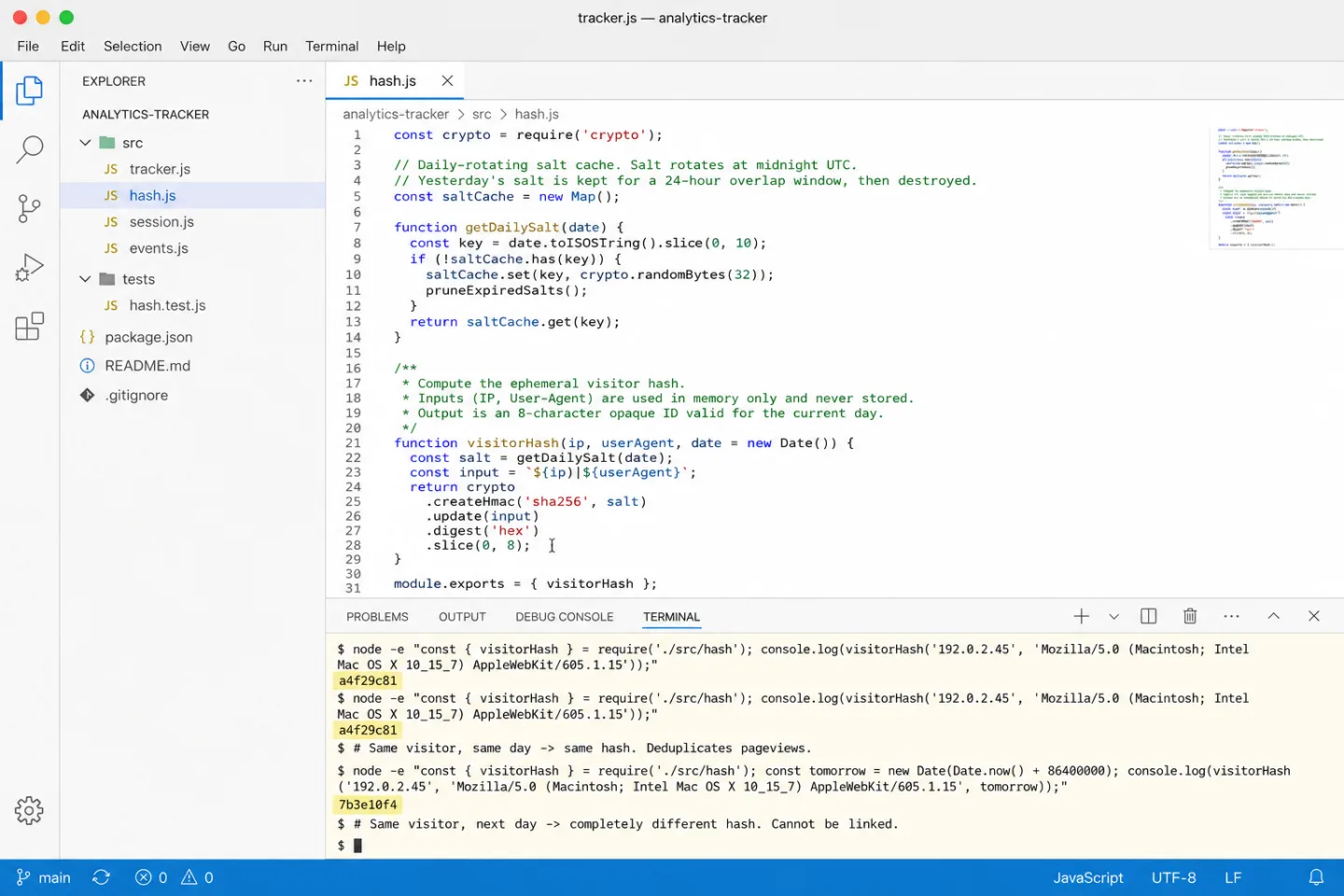Open terminal panel more actions ellipsis
This screenshot has width=1344, height=896.
click(1231, 616)
